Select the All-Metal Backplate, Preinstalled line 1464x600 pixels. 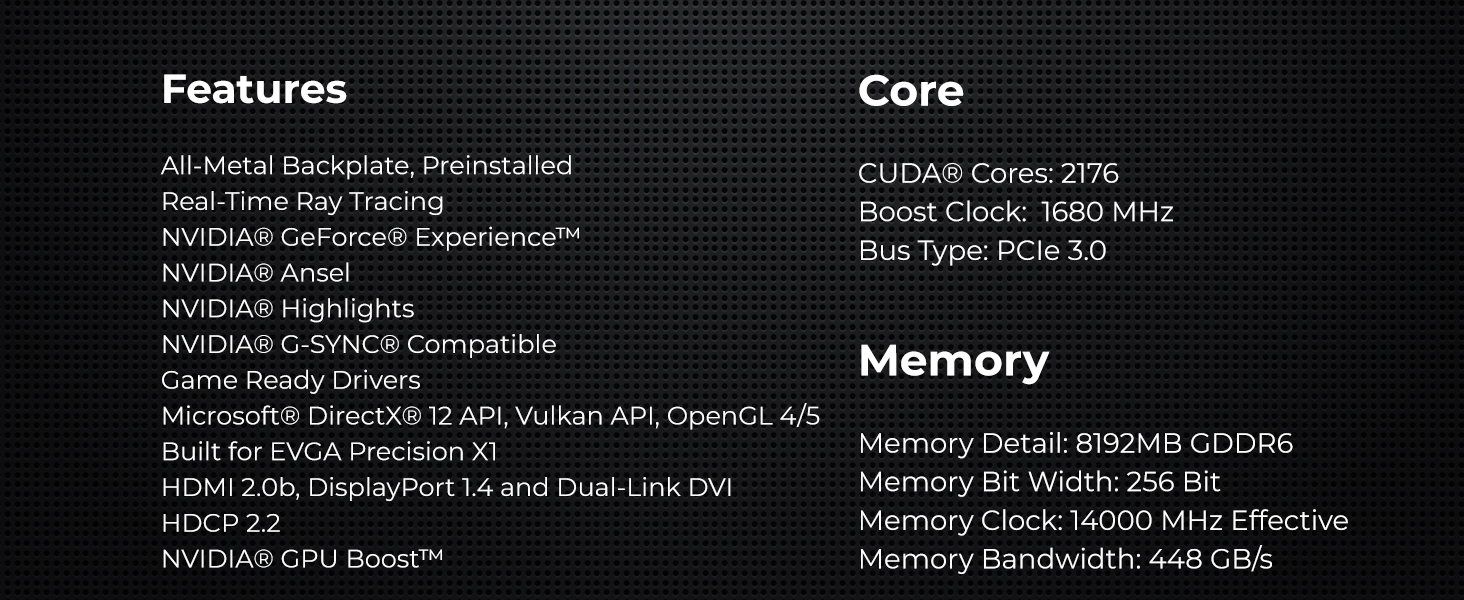pyautogui.click(x=366, y=165)
